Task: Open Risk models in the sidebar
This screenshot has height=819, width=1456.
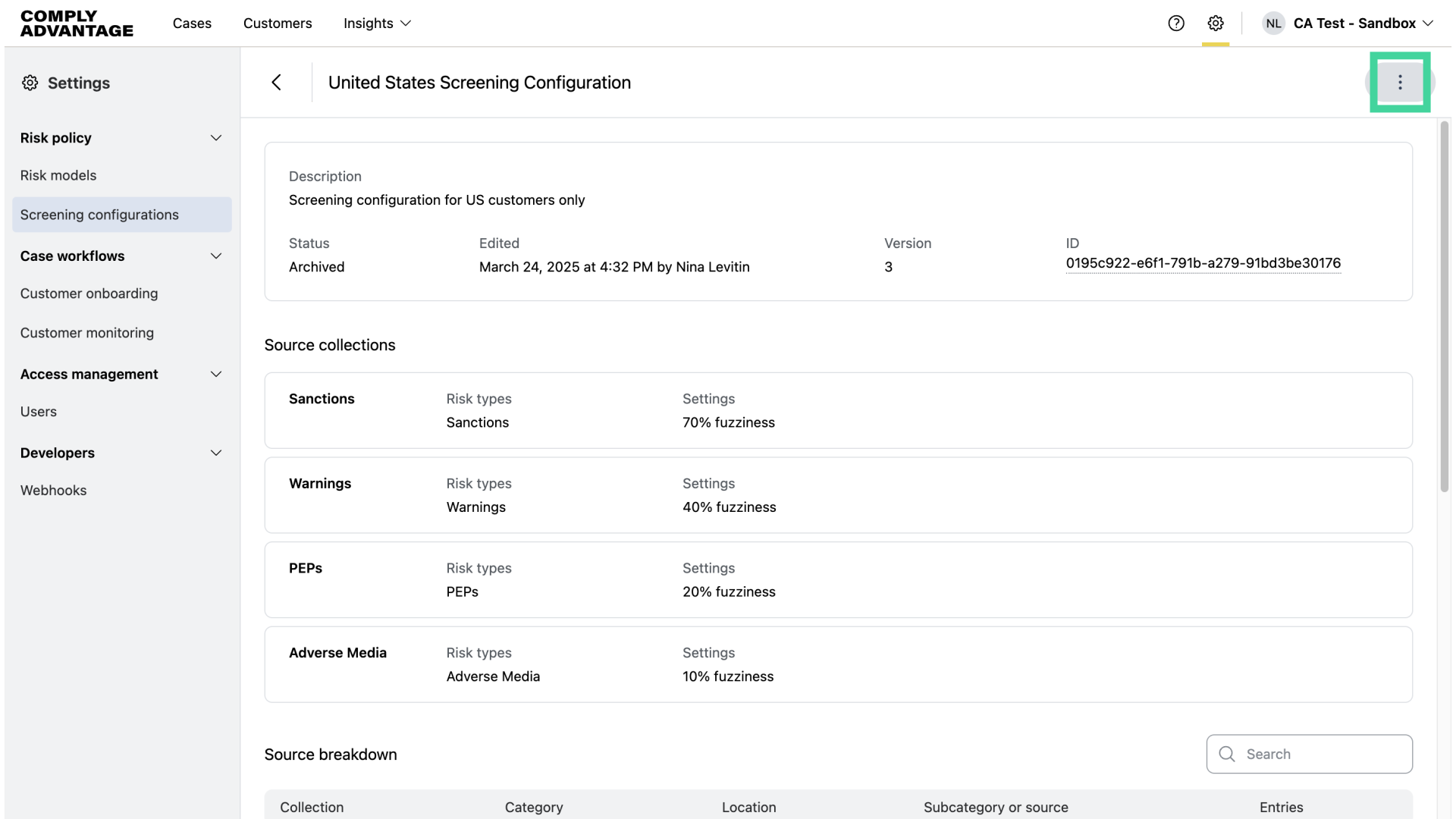Action: [58, 175]
